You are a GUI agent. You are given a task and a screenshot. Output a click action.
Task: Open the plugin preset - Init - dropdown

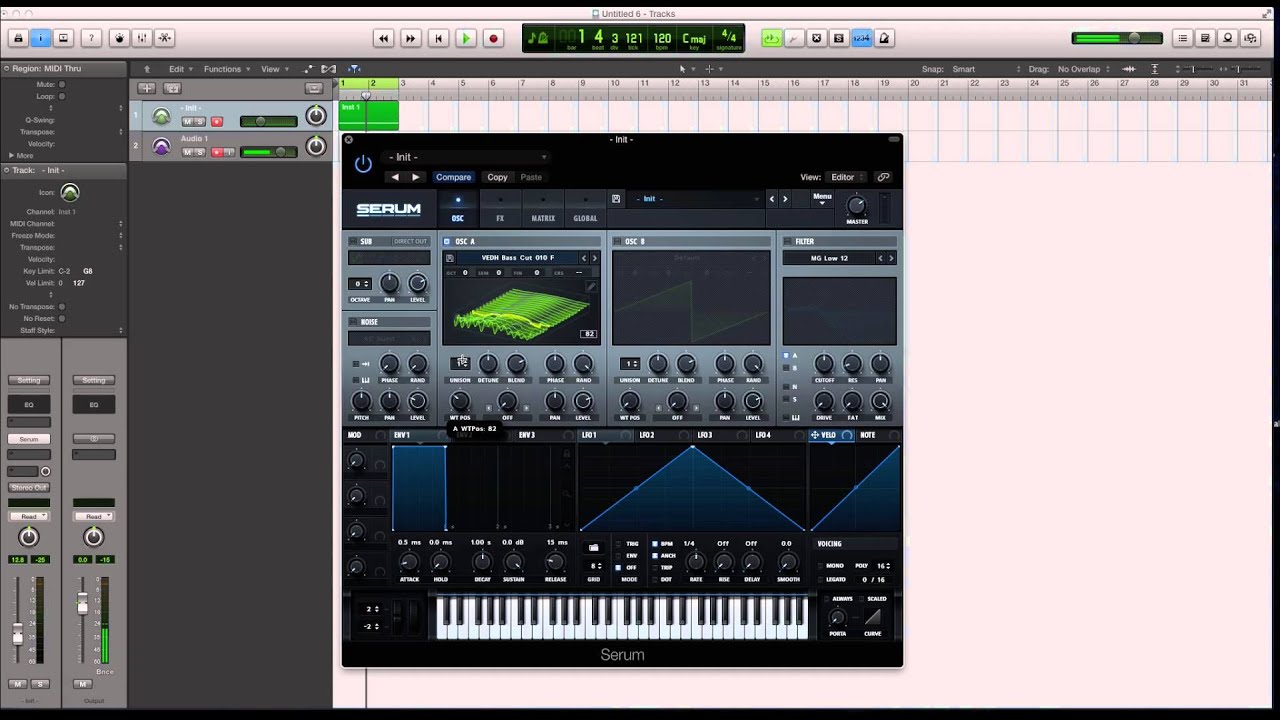pyautogui.click(x=467, y=157)
